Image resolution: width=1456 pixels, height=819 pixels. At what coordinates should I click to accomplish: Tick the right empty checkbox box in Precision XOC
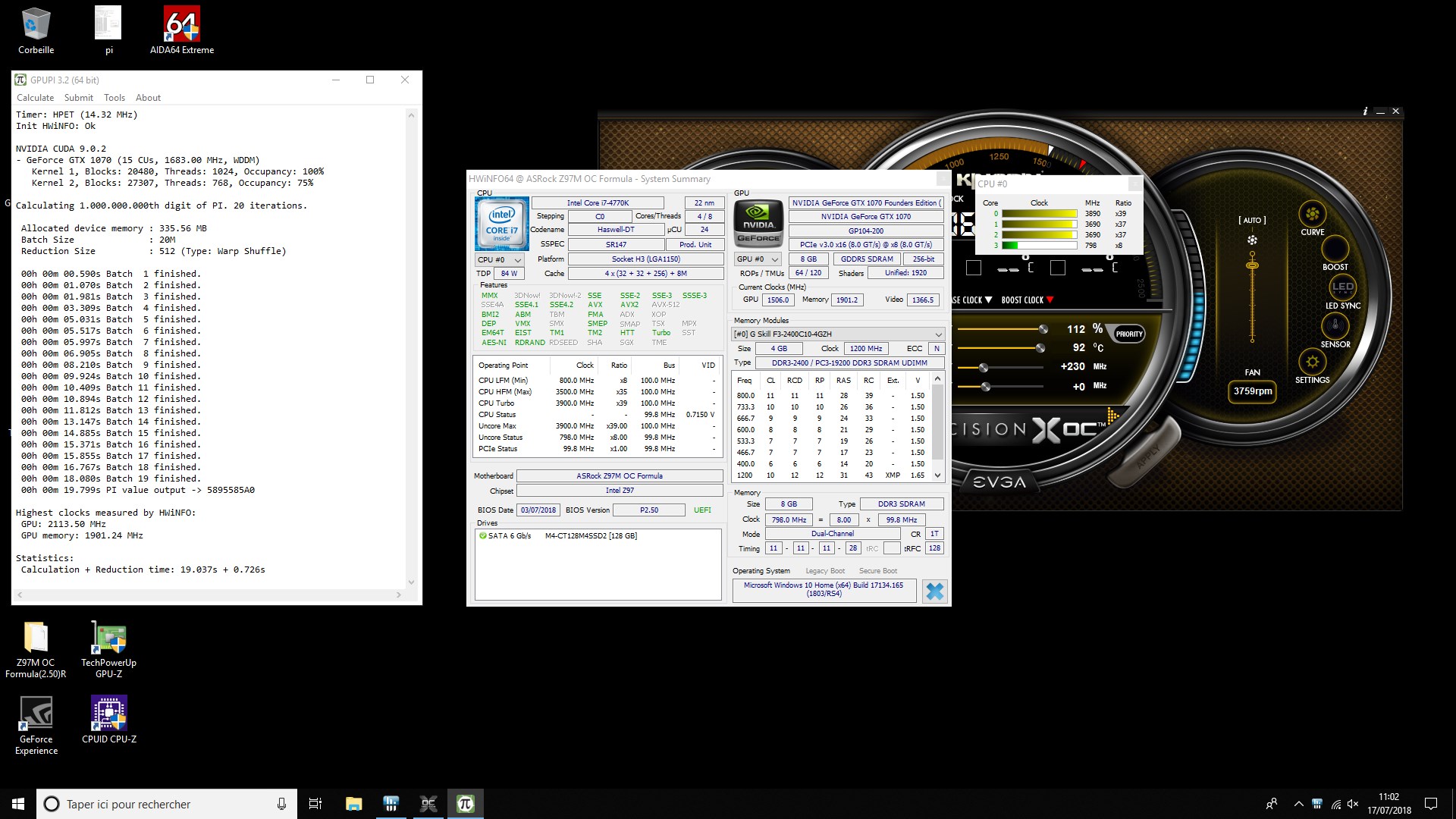[1058, 268]
